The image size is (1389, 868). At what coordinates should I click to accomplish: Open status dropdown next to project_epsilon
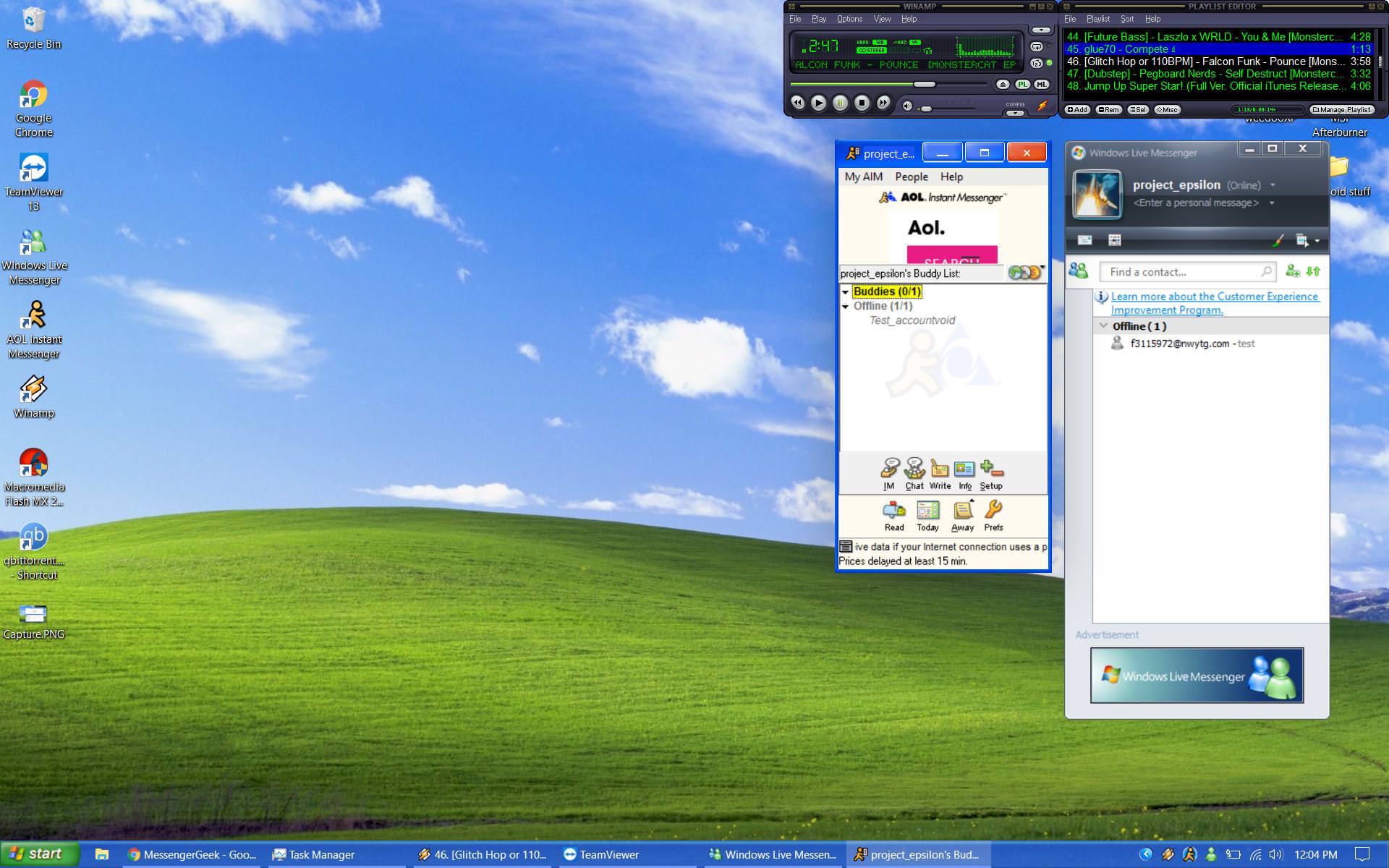point(1273,185)
